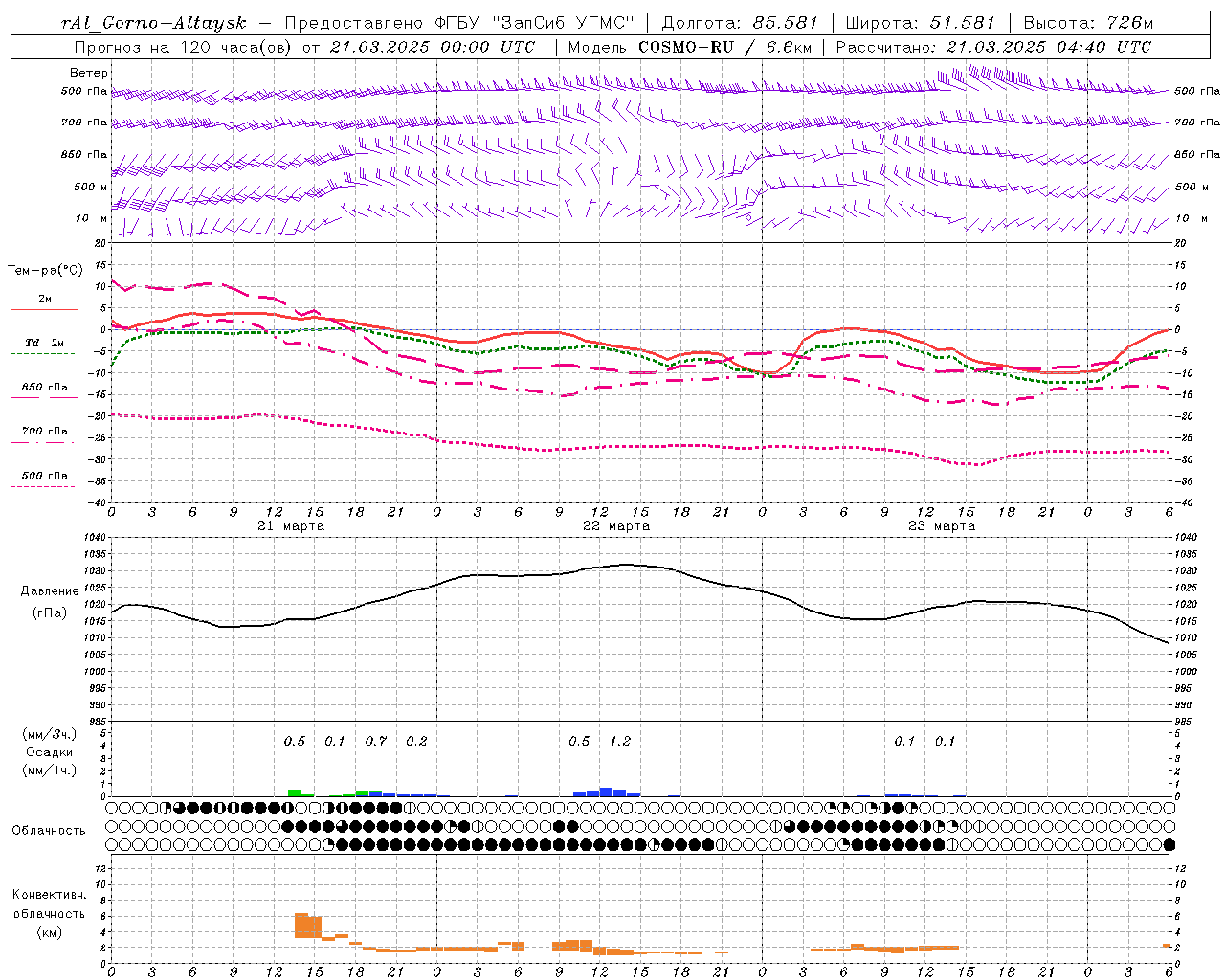Click the Облачность cloud cover label
1225x980 pixels.
pos(49,831)
